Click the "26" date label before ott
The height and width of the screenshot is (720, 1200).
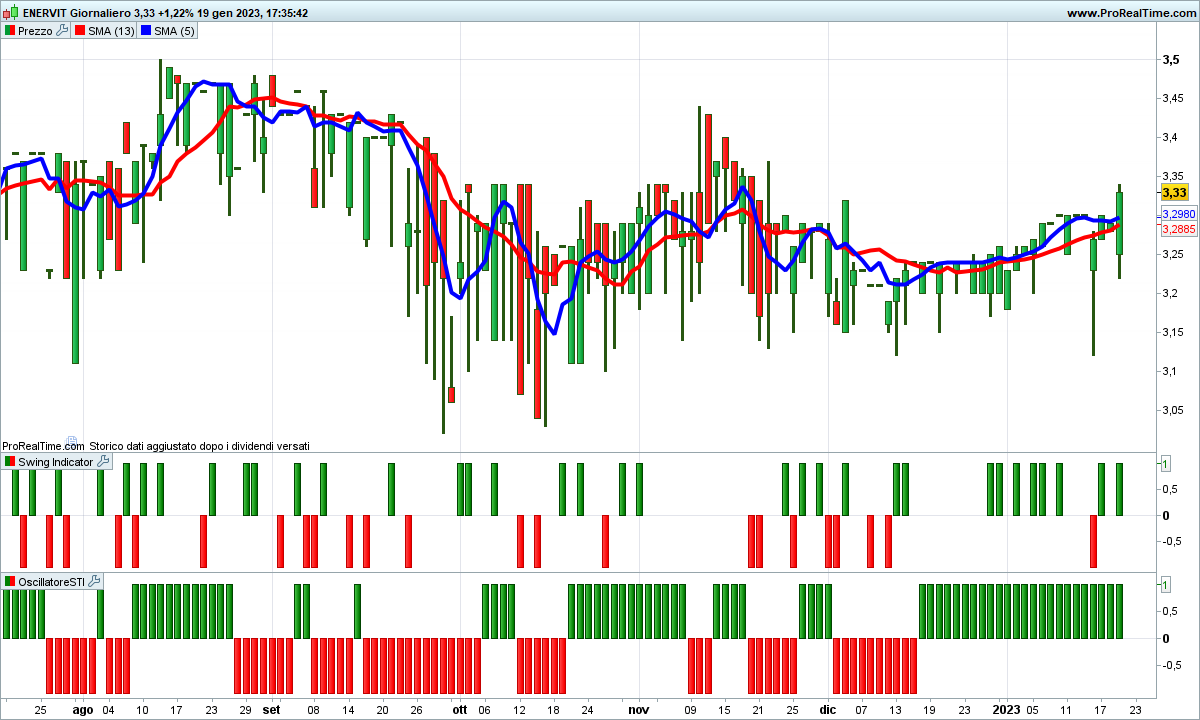[x=417, y=710]
